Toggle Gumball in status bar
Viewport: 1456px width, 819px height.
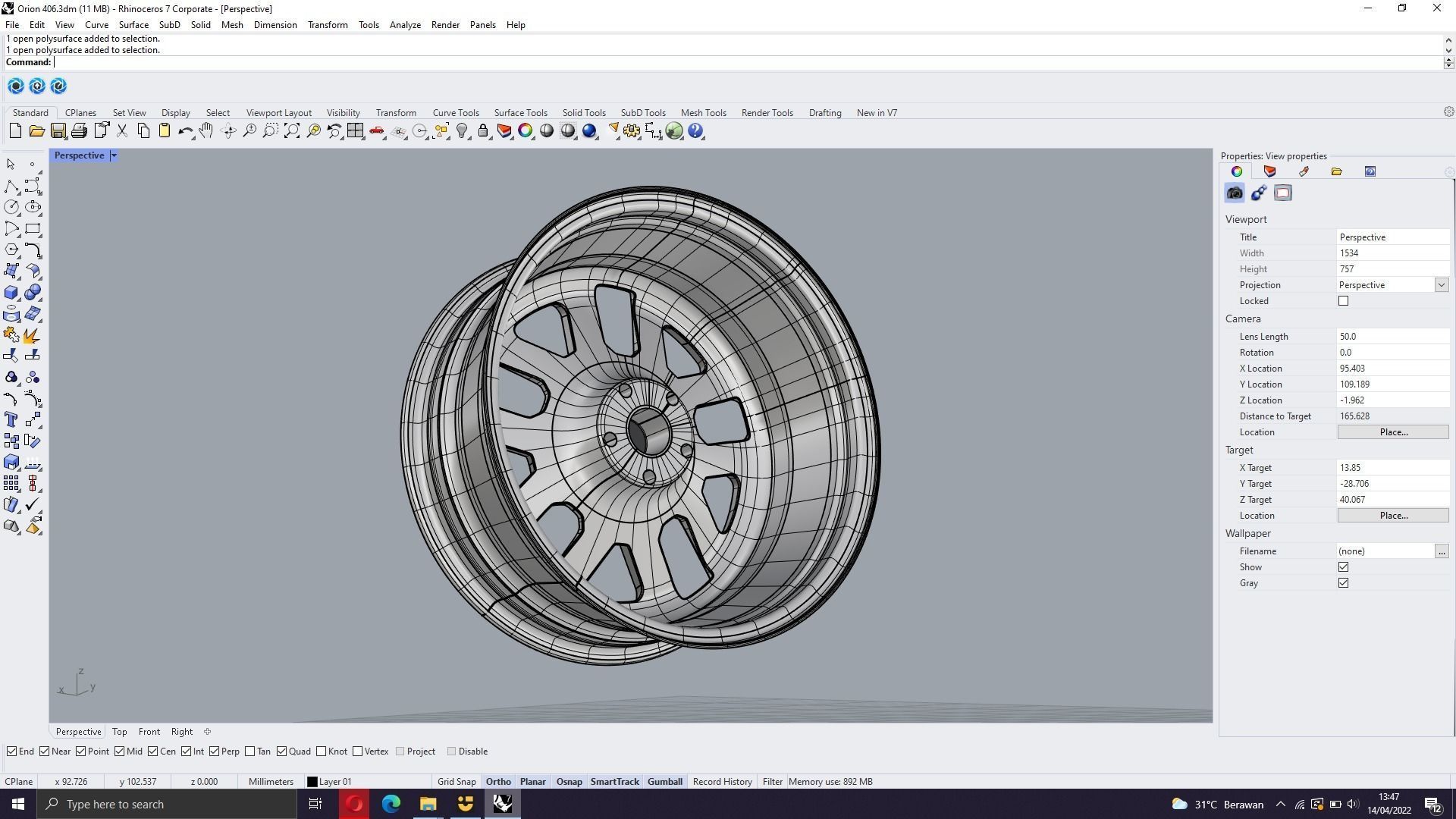pos(665,782)
